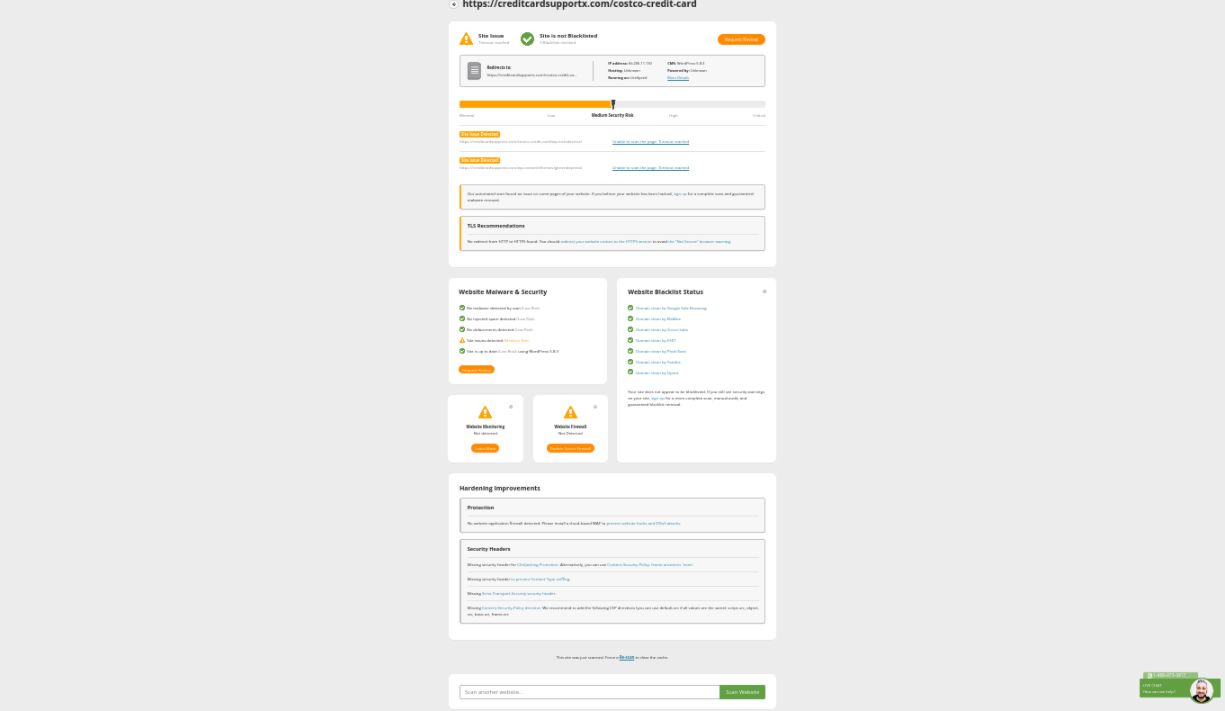The height and width of the screenshot is (711, 1225).
Task: Click the Clickjacking Protection link
Action: tap(537, 564)
